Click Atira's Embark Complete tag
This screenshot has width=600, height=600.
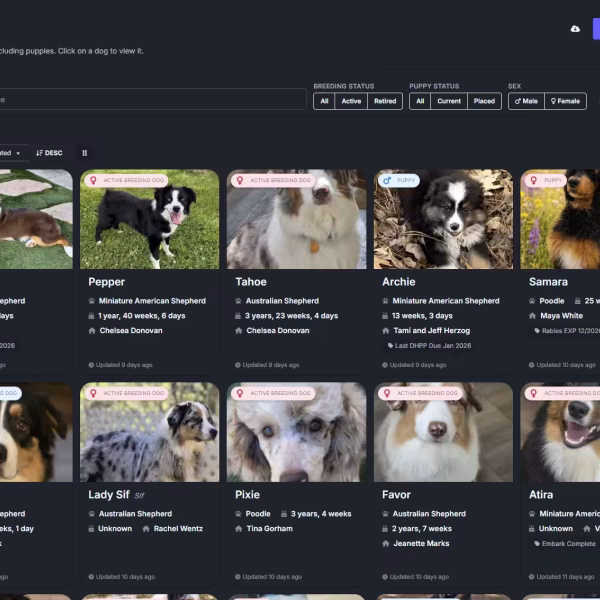click(565, 543)
